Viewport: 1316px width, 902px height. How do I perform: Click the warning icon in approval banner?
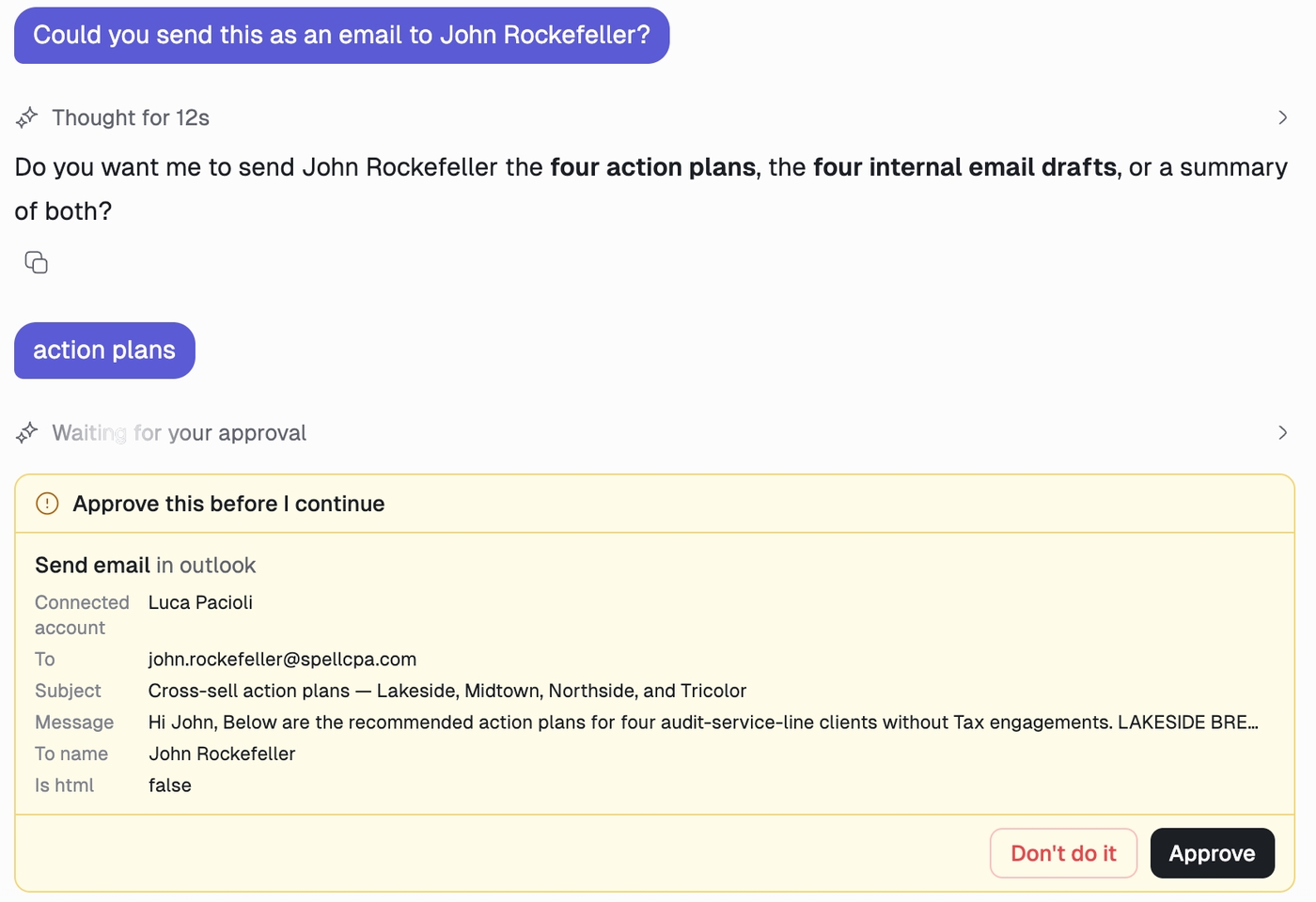coord(47,504)
